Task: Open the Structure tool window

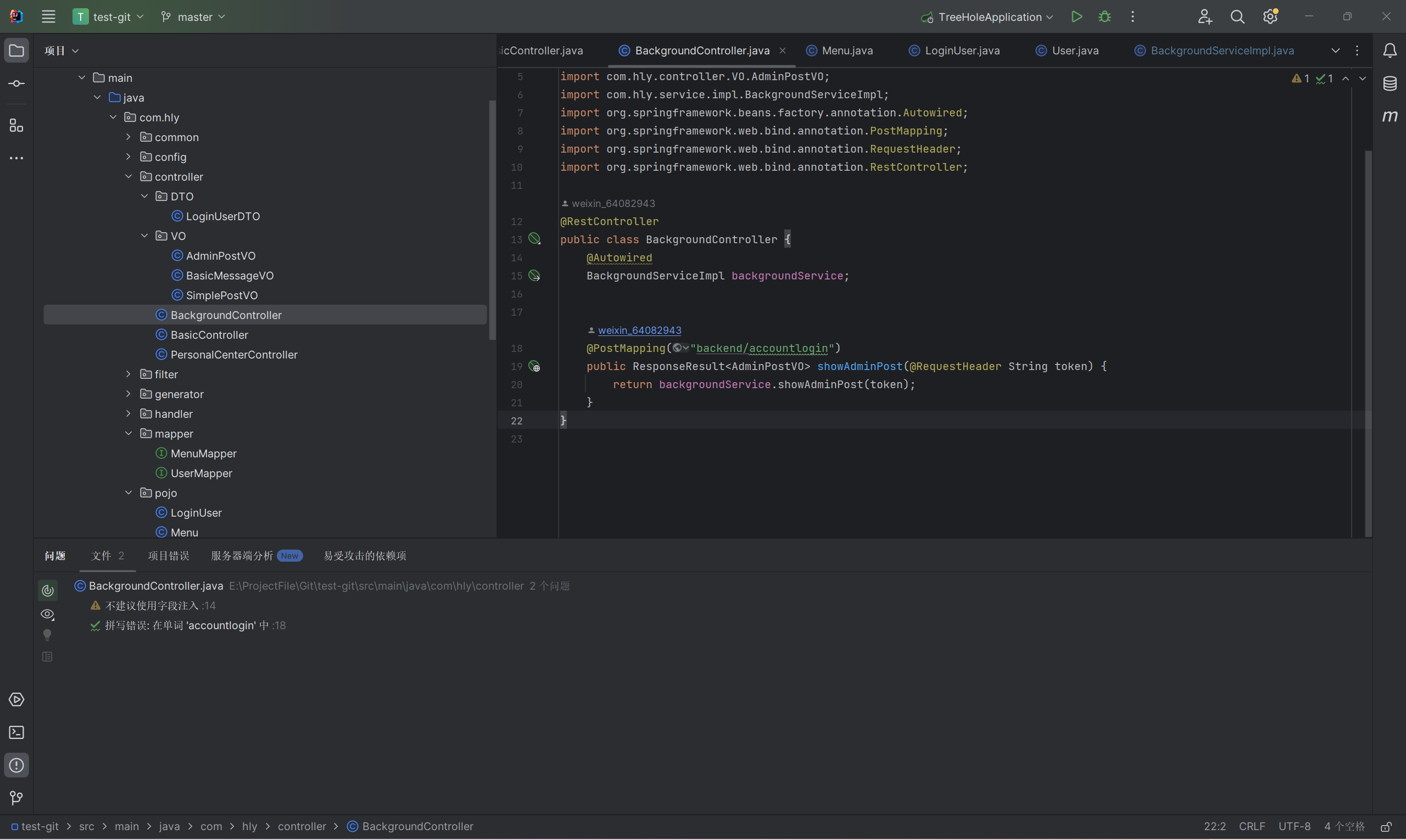Action: 16,125
